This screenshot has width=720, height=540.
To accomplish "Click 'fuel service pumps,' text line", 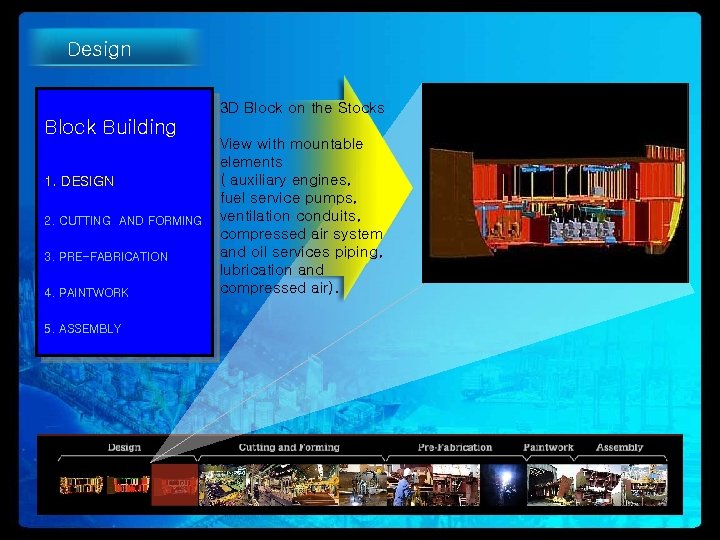I will 288,198.
